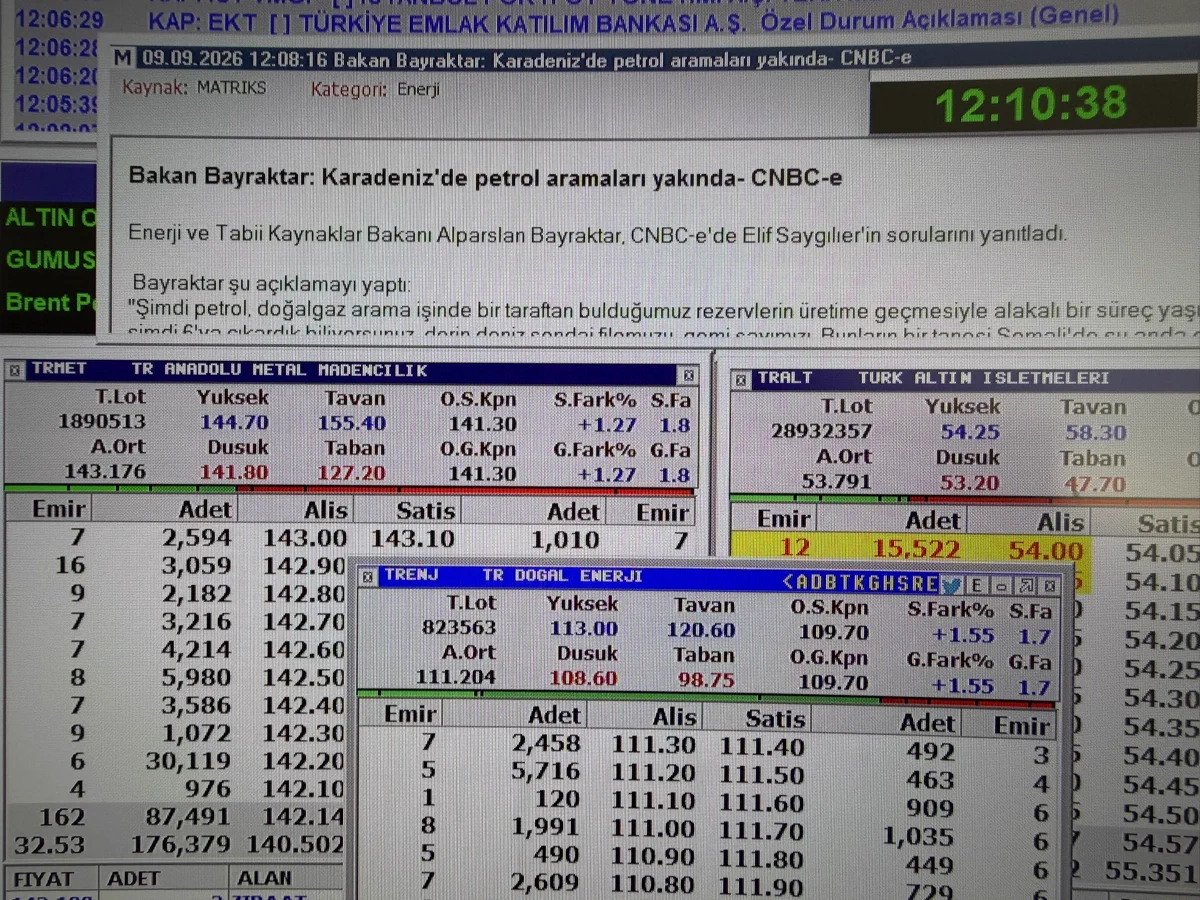Click TRENJ Tavan value 120.60
Viewport: 1200px width, 900px height.
[701, 630]
